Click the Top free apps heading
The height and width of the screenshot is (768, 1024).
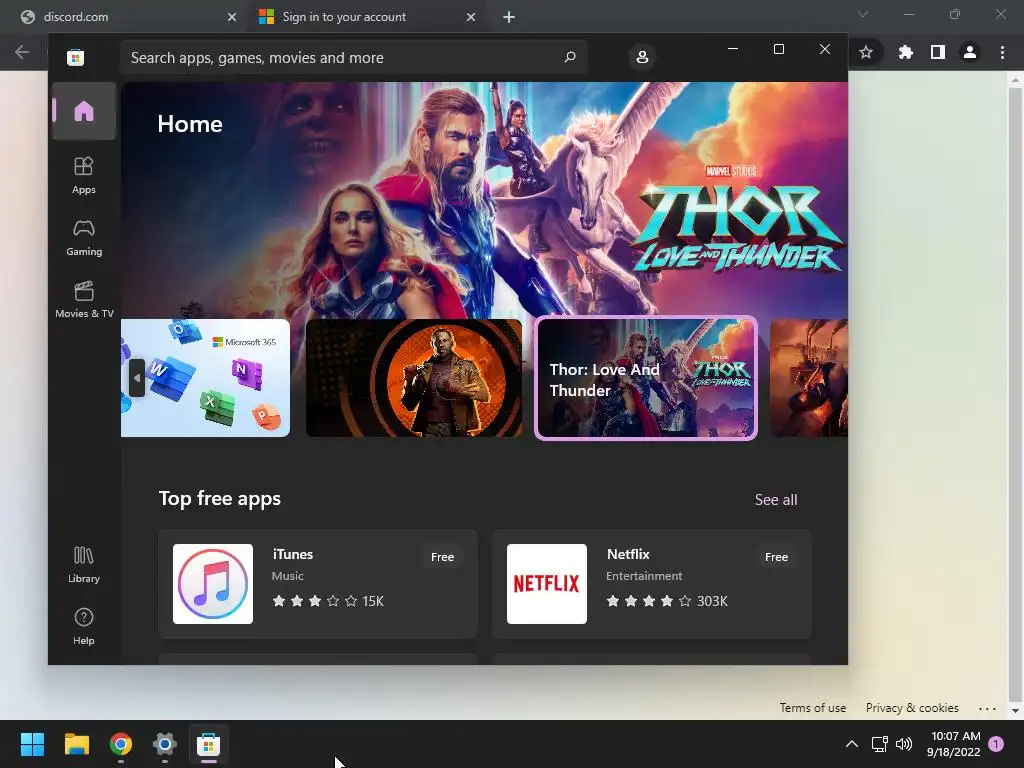219,498
